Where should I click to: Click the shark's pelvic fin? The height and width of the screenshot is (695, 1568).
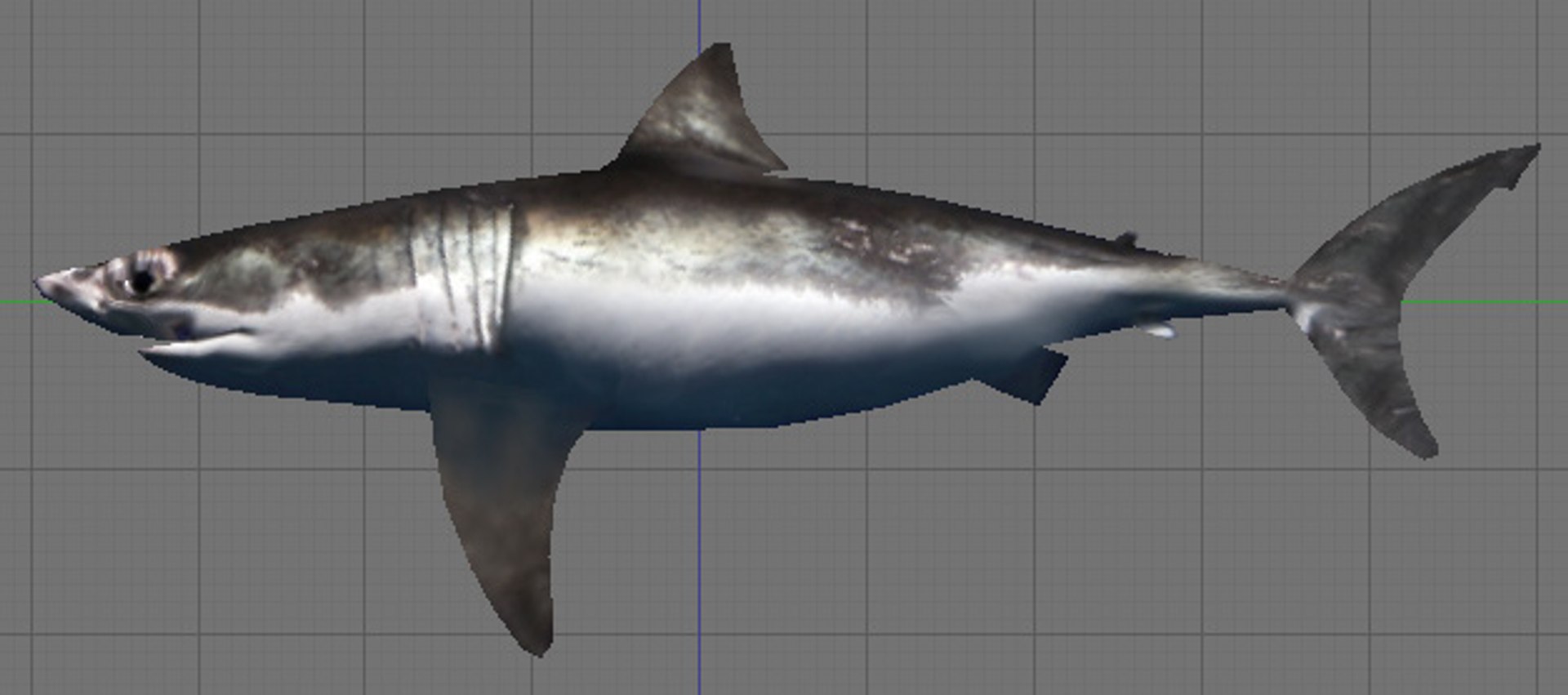click(1021, 374)
